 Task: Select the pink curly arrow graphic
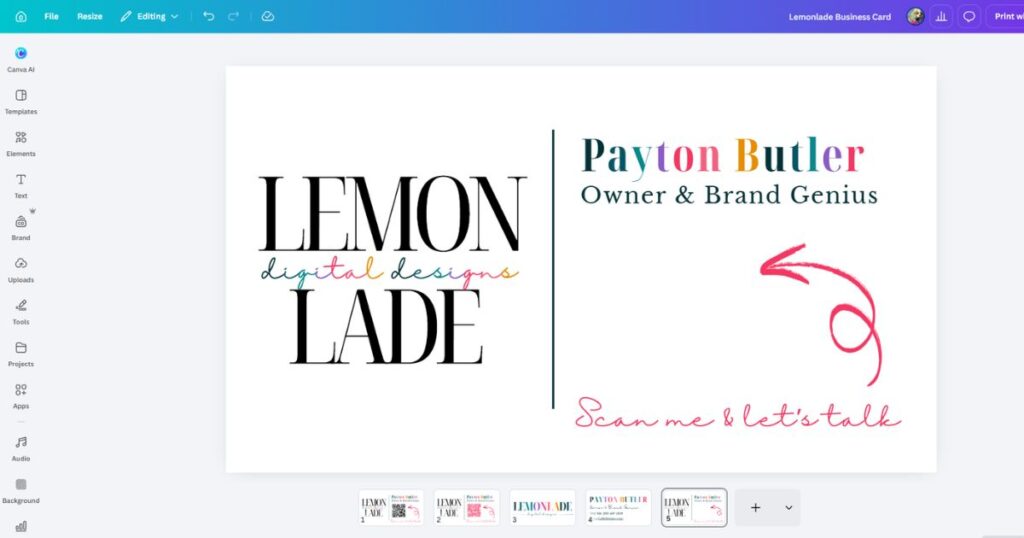click(x=822, y=314)
